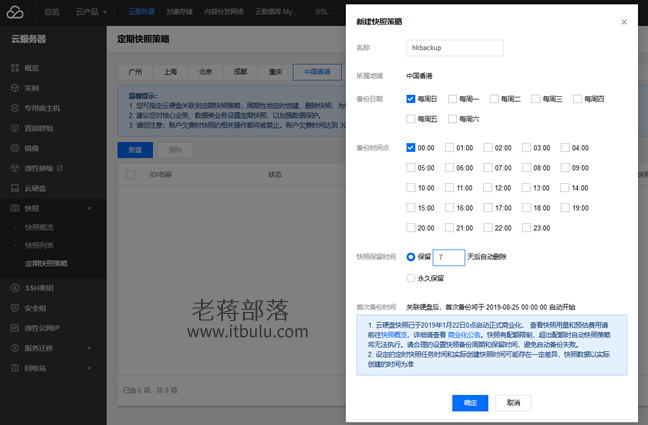Check the 每周六 backup day checkbox
648x425 pixels.
point(453,119)
